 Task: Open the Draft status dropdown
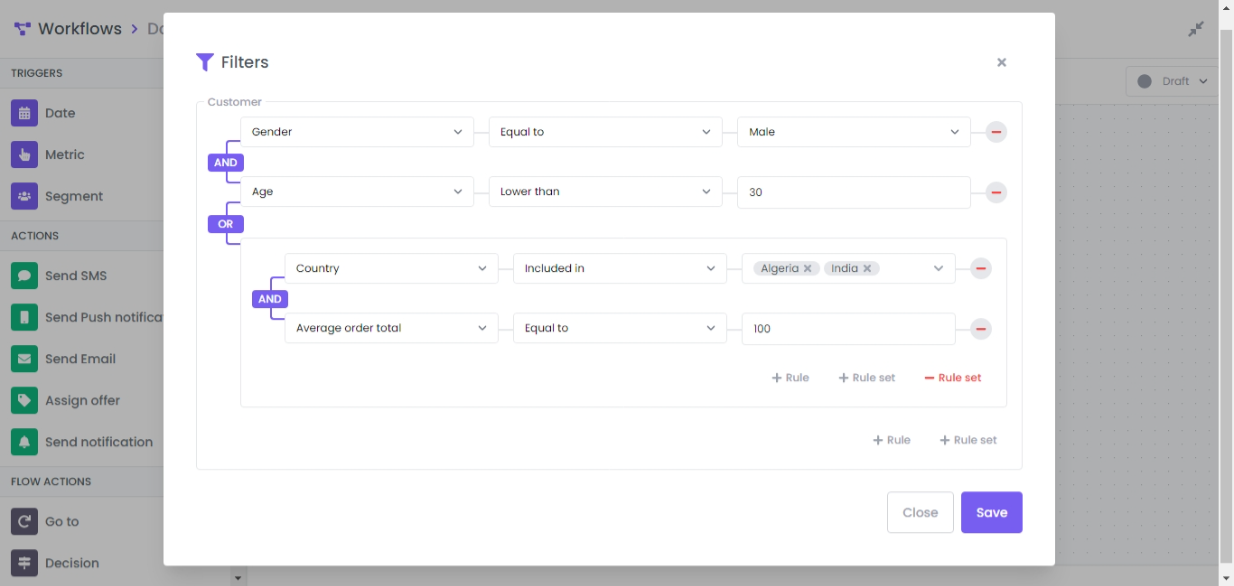[1172, 82]
